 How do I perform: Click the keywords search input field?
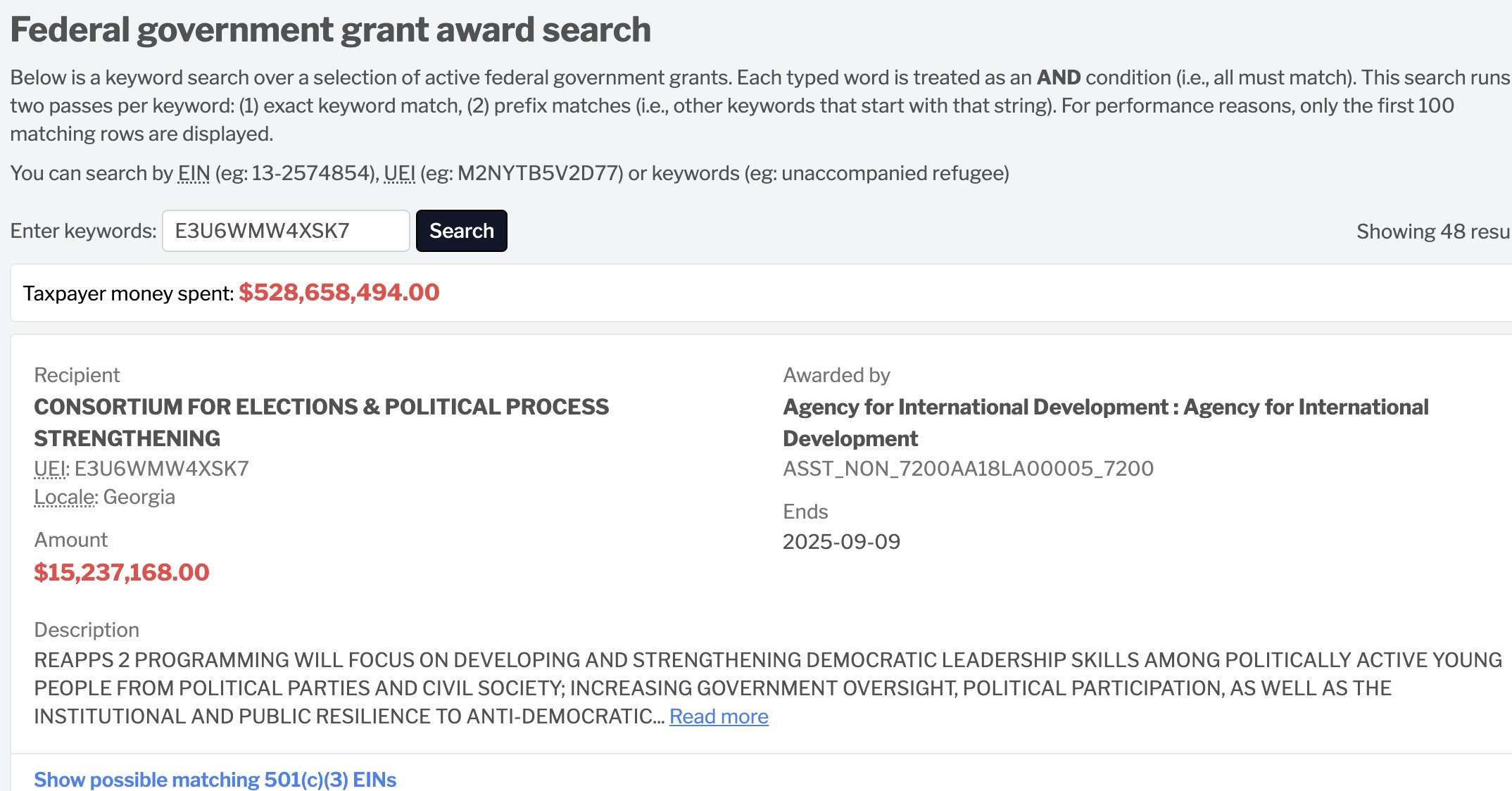(286, 231)
